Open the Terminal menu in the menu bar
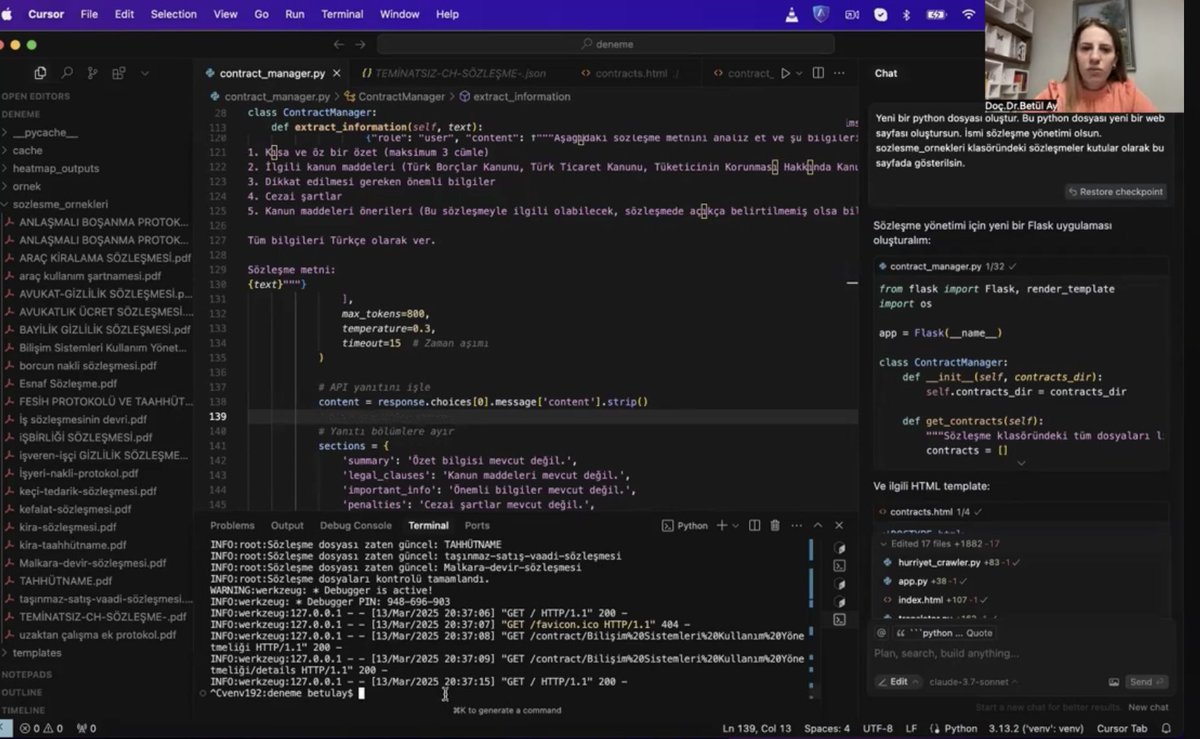Screen dimensions: 1200x739 tap(342, 14)
